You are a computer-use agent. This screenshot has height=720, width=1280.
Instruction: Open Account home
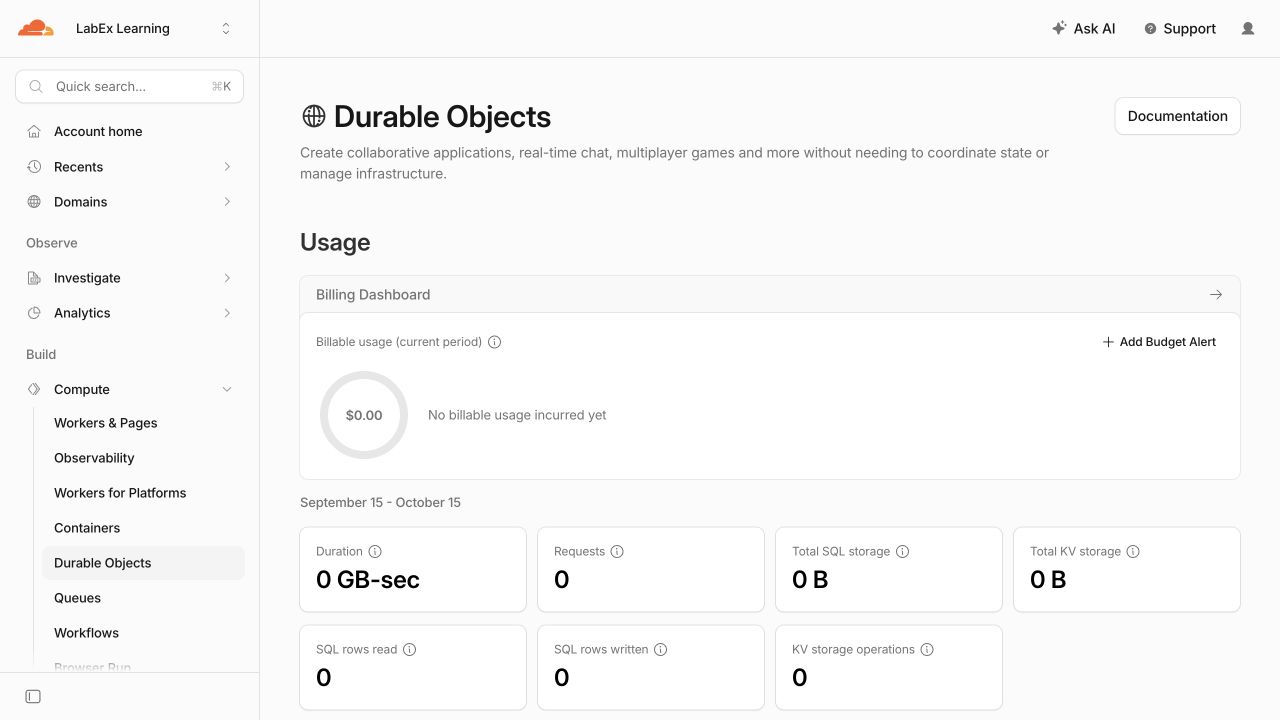coord(130,132)
